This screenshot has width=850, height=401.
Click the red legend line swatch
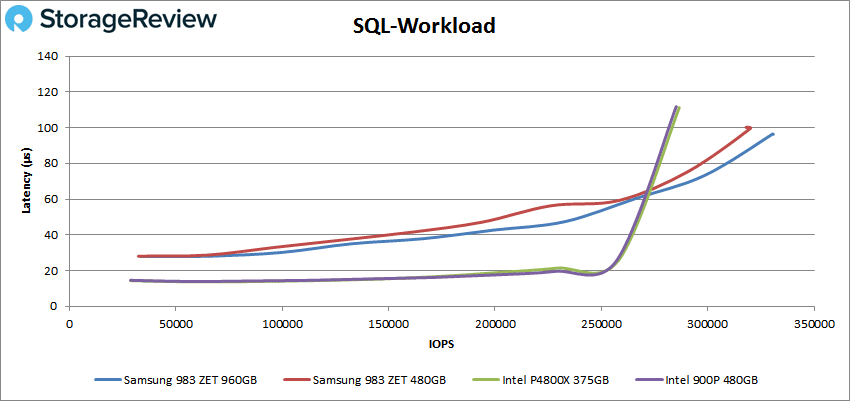coord(297,380)
